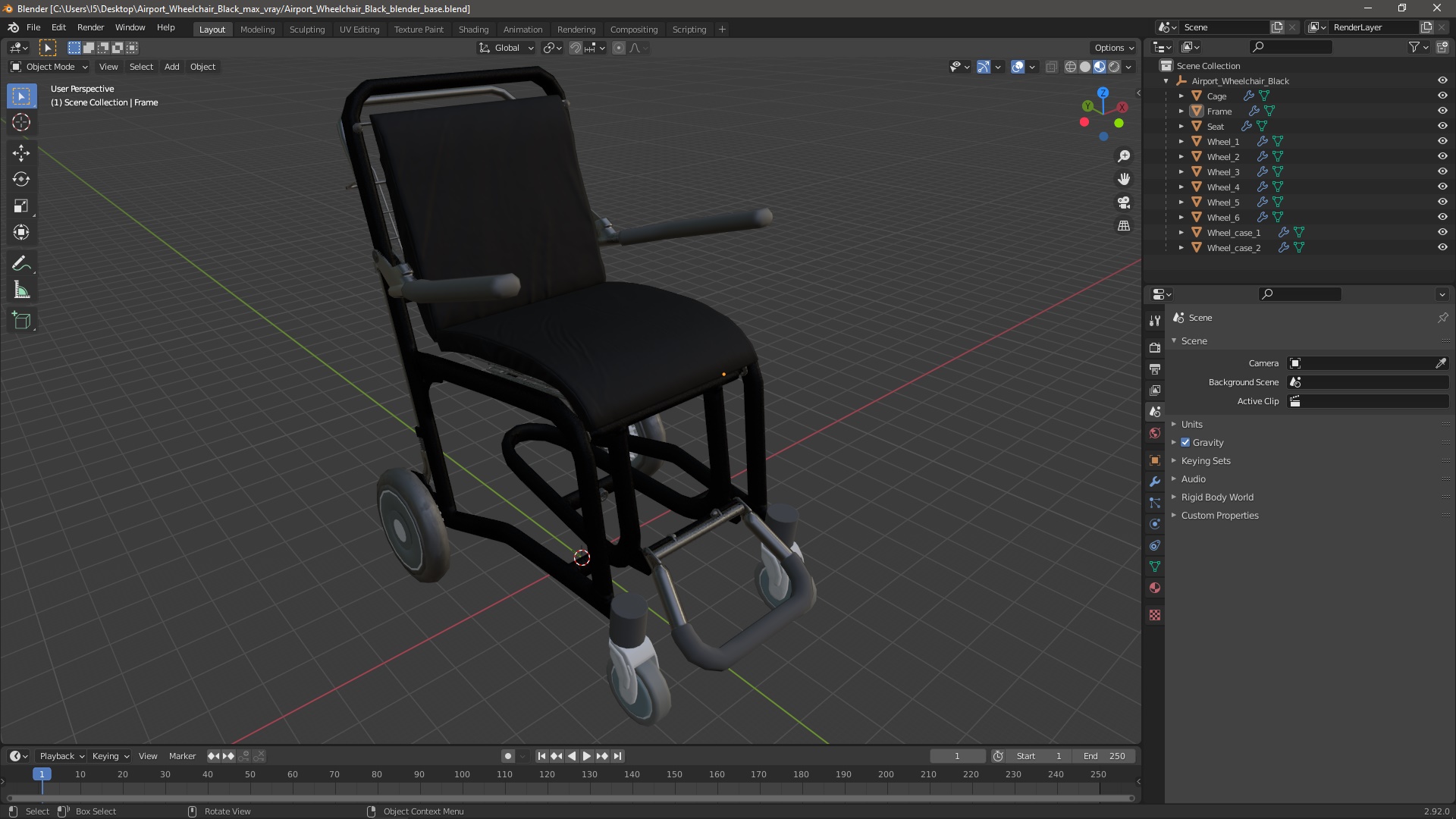
Task: Disable the Gravity checkbox
Action: click(1185, 442)
